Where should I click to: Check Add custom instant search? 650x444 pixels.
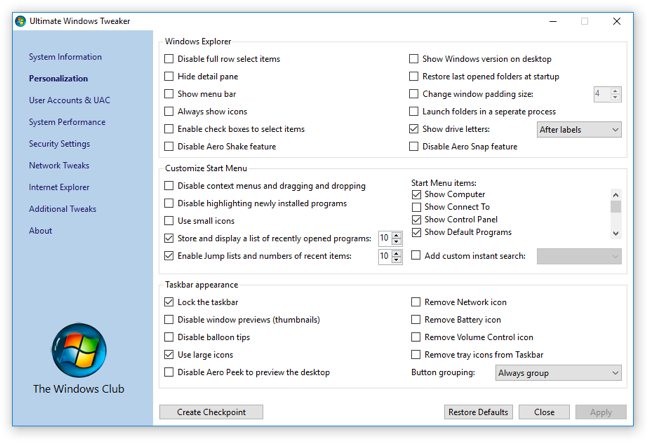pos(416,255)
